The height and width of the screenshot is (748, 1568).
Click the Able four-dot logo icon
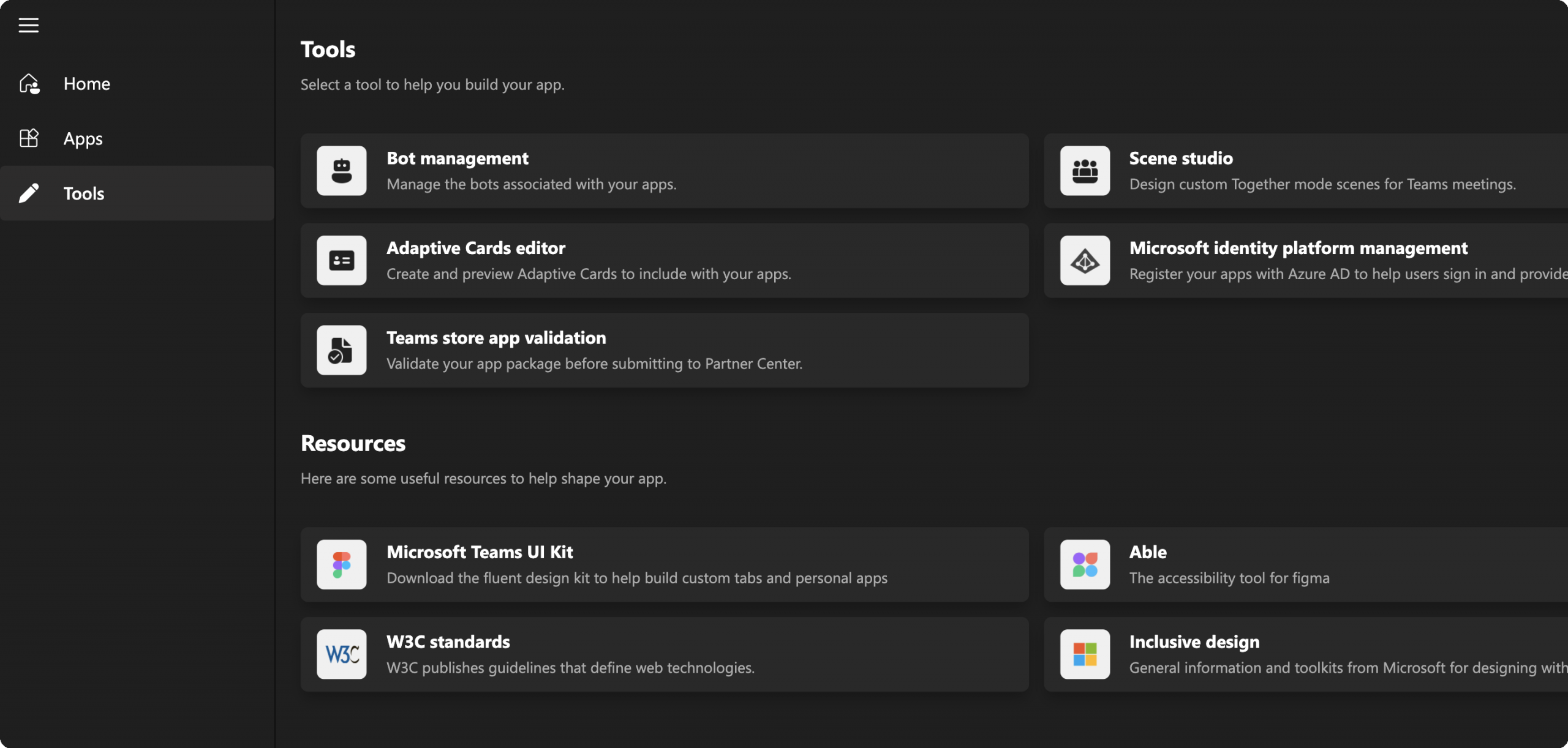pyautogui.click(x=1085, y=564)
